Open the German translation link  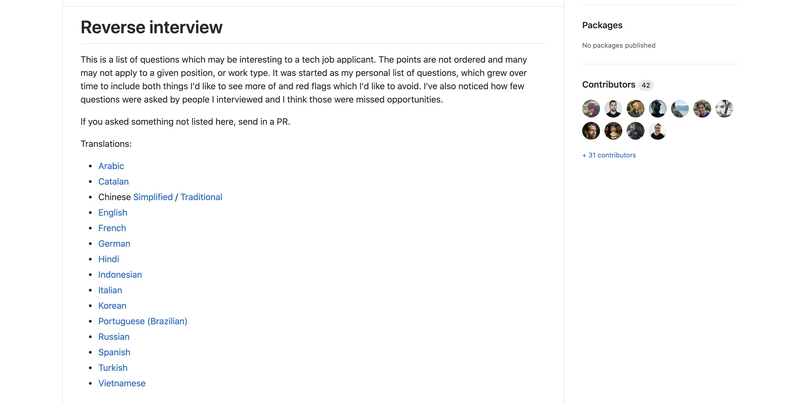[x=114, y=244]
